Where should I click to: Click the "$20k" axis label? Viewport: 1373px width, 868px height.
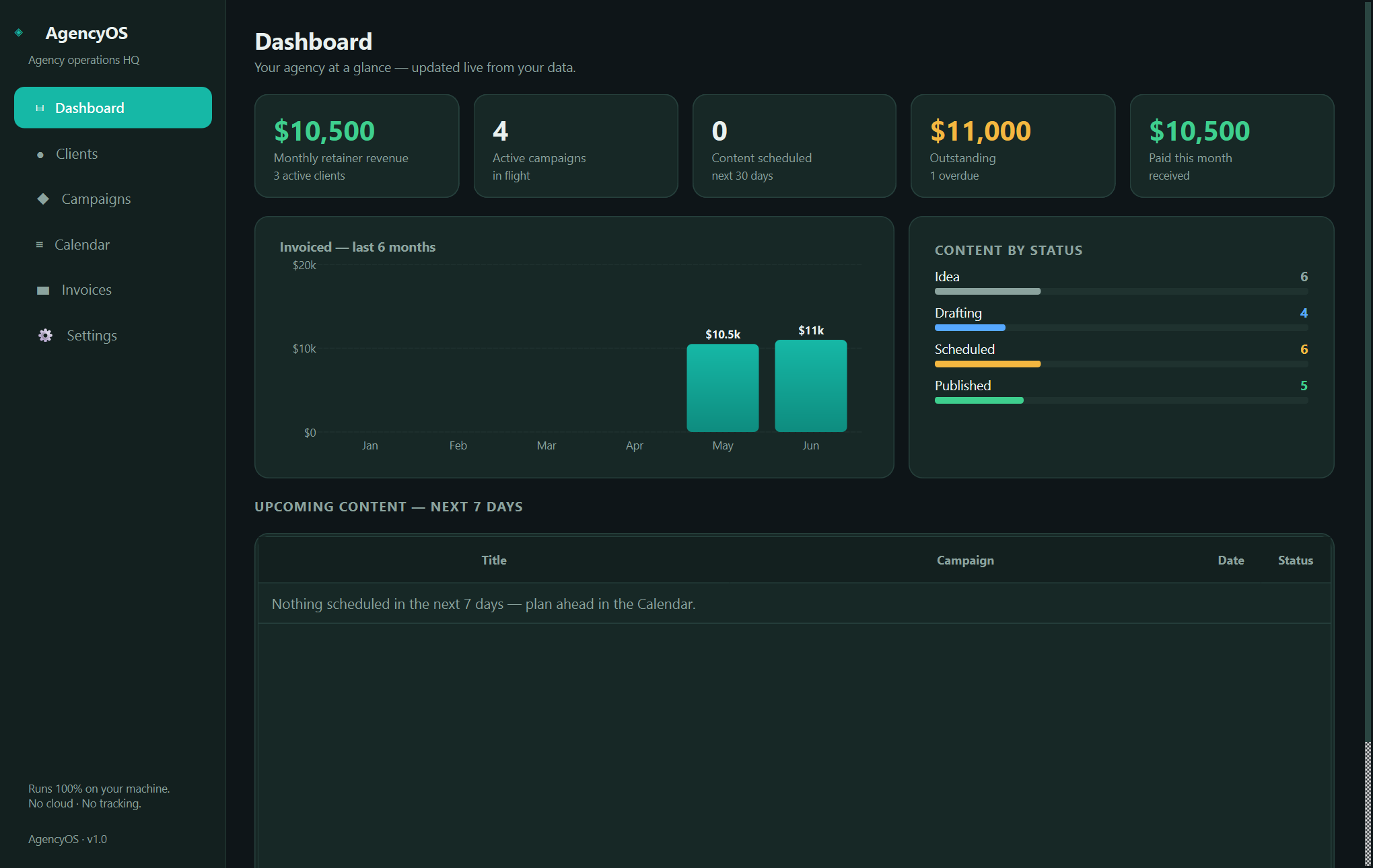click(x=304, y=265)
